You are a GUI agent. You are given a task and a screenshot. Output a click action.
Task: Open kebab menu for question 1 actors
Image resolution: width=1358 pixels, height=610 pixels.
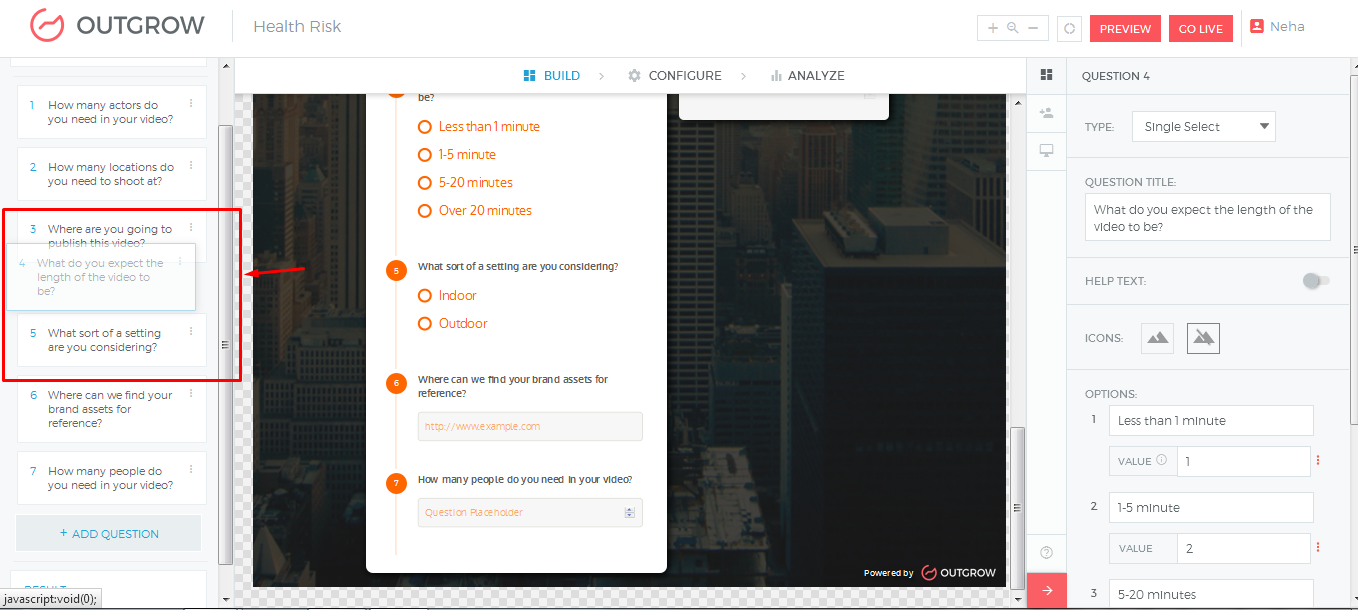tap(191, 103)
